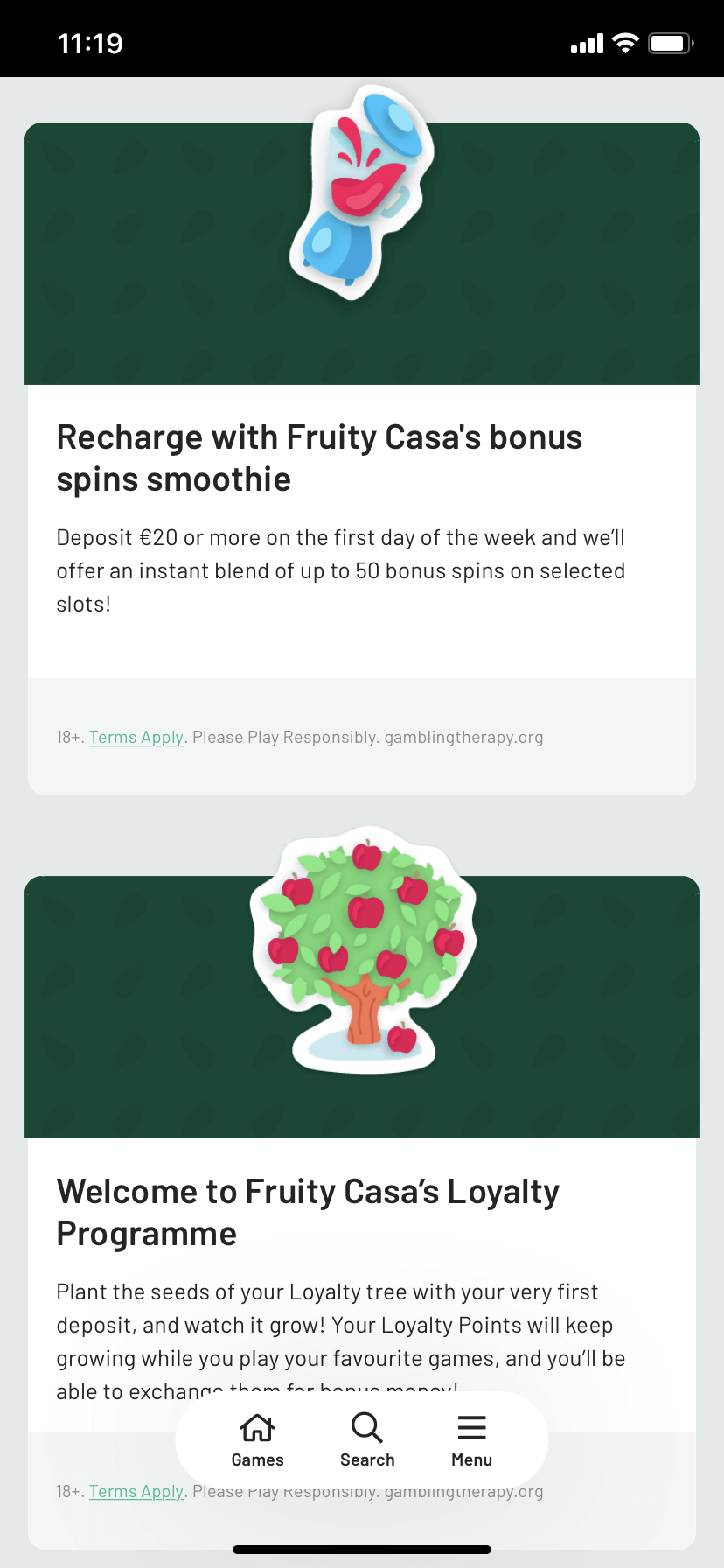Tap the battery indicator icon

pyautogui.click(x=670, y=43)
